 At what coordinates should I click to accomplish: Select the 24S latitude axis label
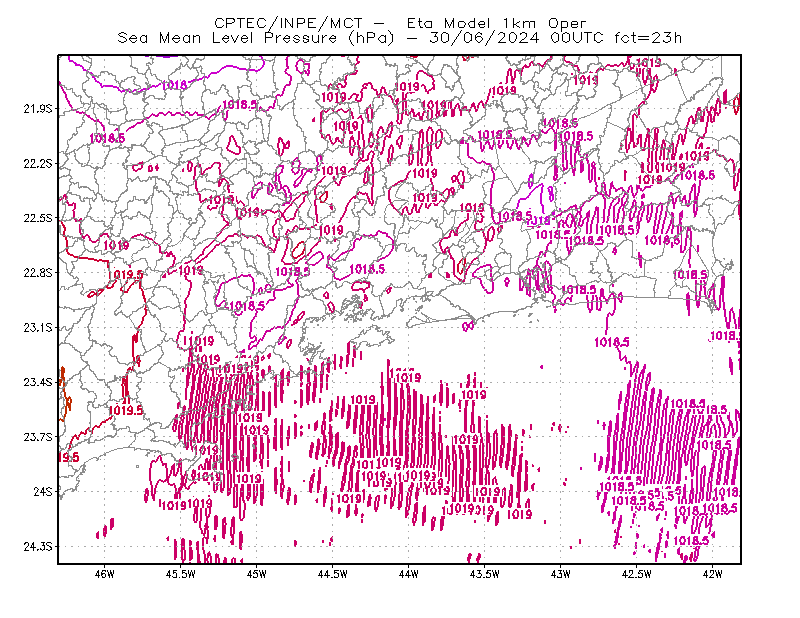pos(43,491)
